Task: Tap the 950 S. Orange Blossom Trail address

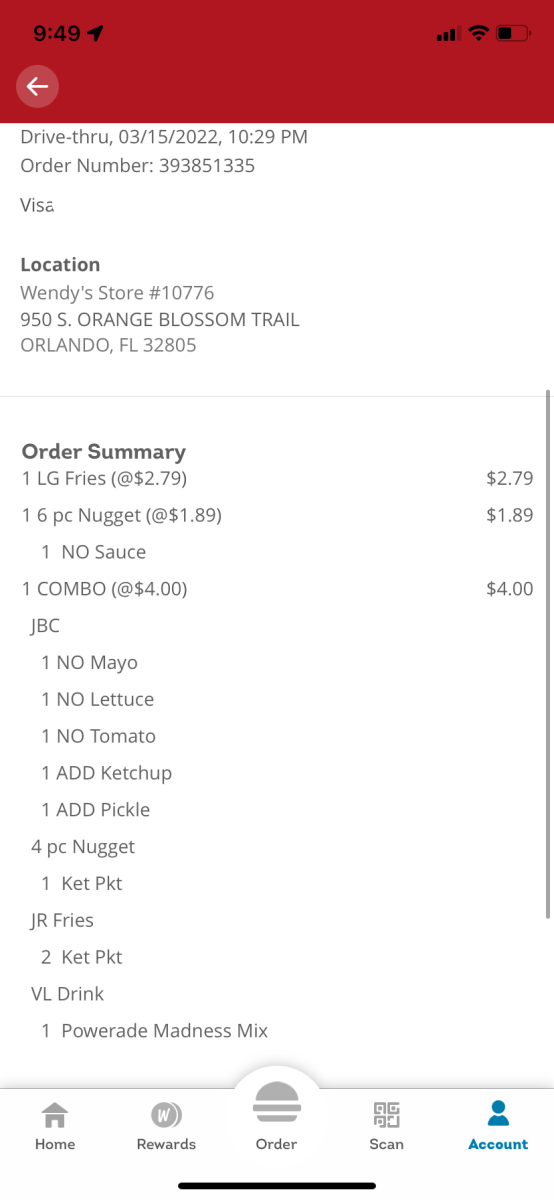Action: 160,320
